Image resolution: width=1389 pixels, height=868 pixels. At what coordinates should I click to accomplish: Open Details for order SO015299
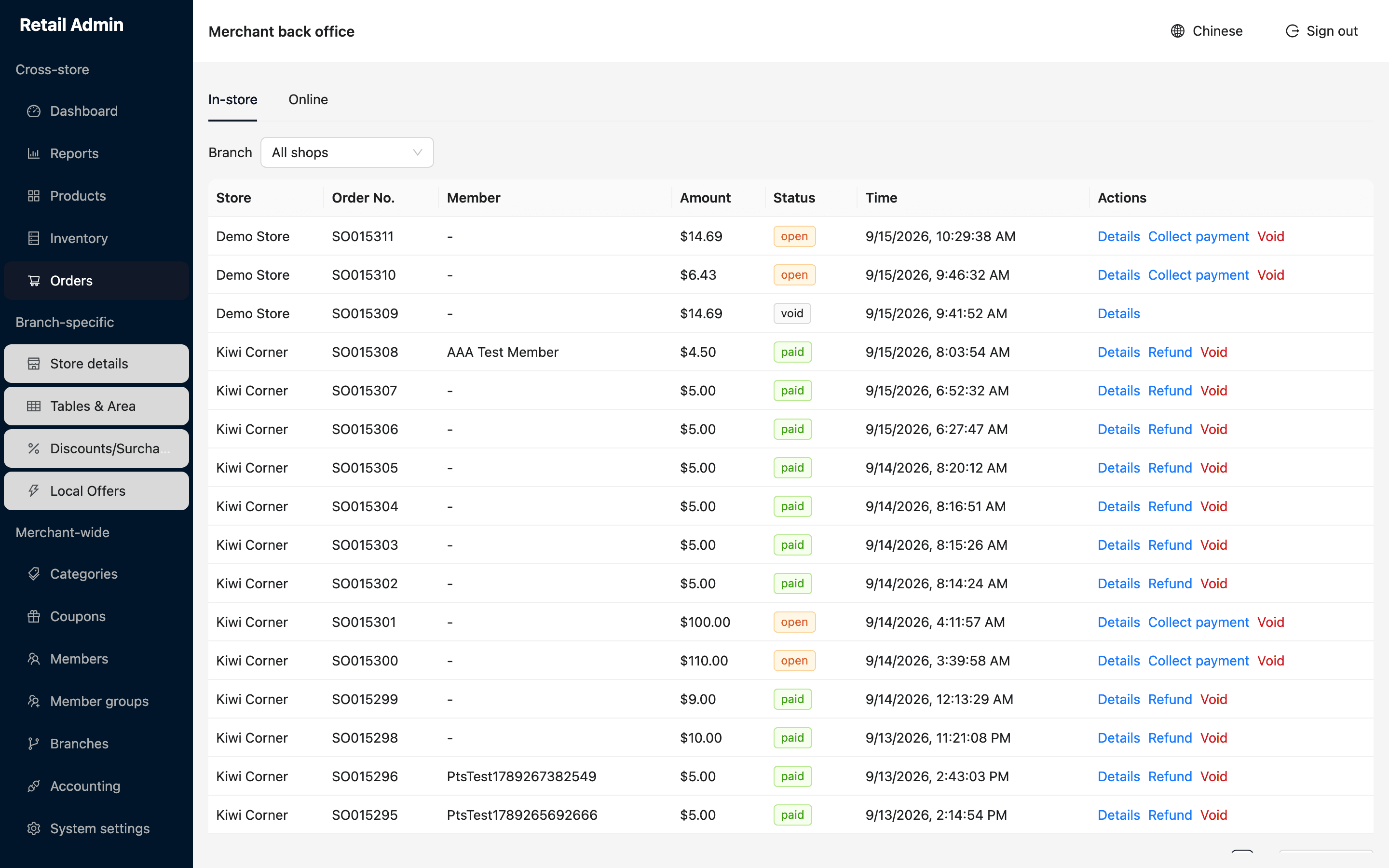point(1118,699)
